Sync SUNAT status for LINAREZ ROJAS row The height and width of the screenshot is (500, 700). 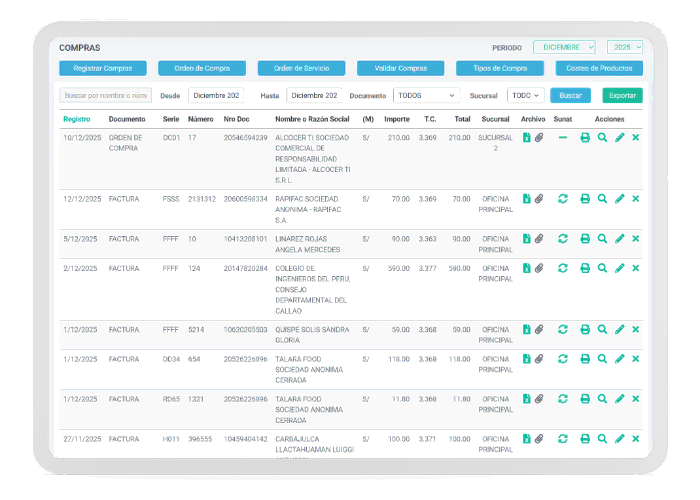coord(563,239)
